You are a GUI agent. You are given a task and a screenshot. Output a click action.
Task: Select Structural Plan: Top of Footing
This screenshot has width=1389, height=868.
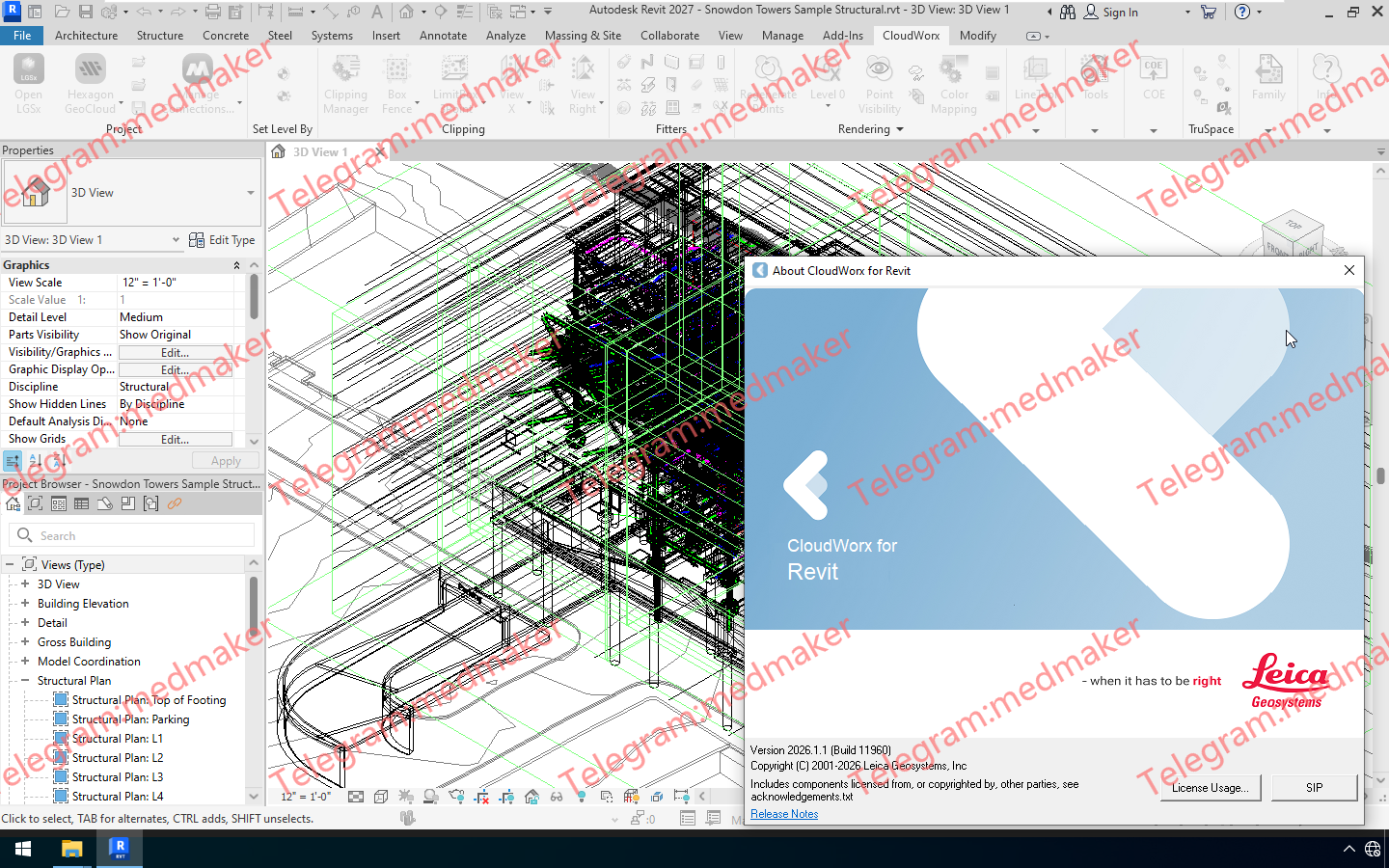[x=149, y=700]
